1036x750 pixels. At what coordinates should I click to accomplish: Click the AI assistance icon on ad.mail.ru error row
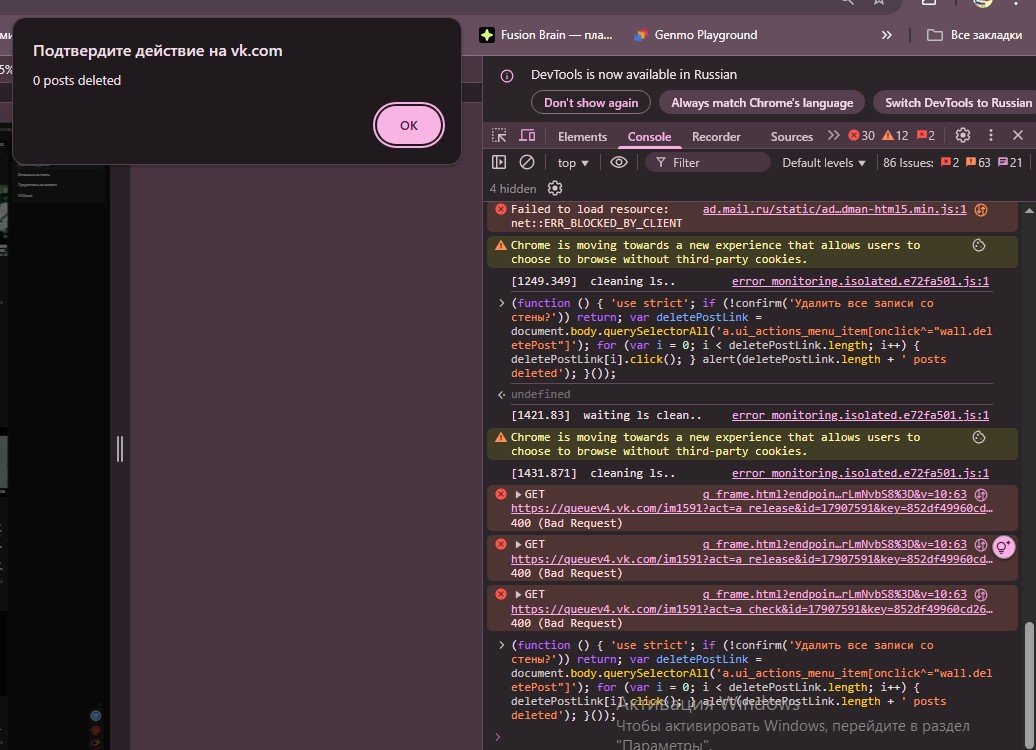pyautogui.click(x=981, y=209)
